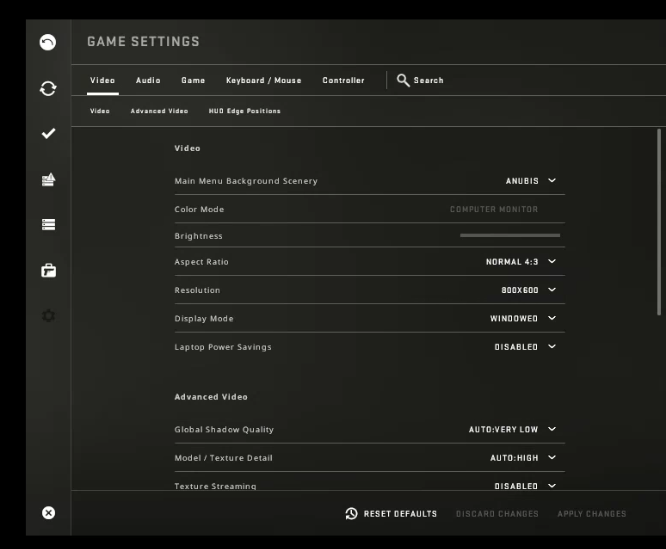The height and width of the screenshot is (549, 666).
Task: Click the Apply Changes button
Action: (x=592, y=514)
